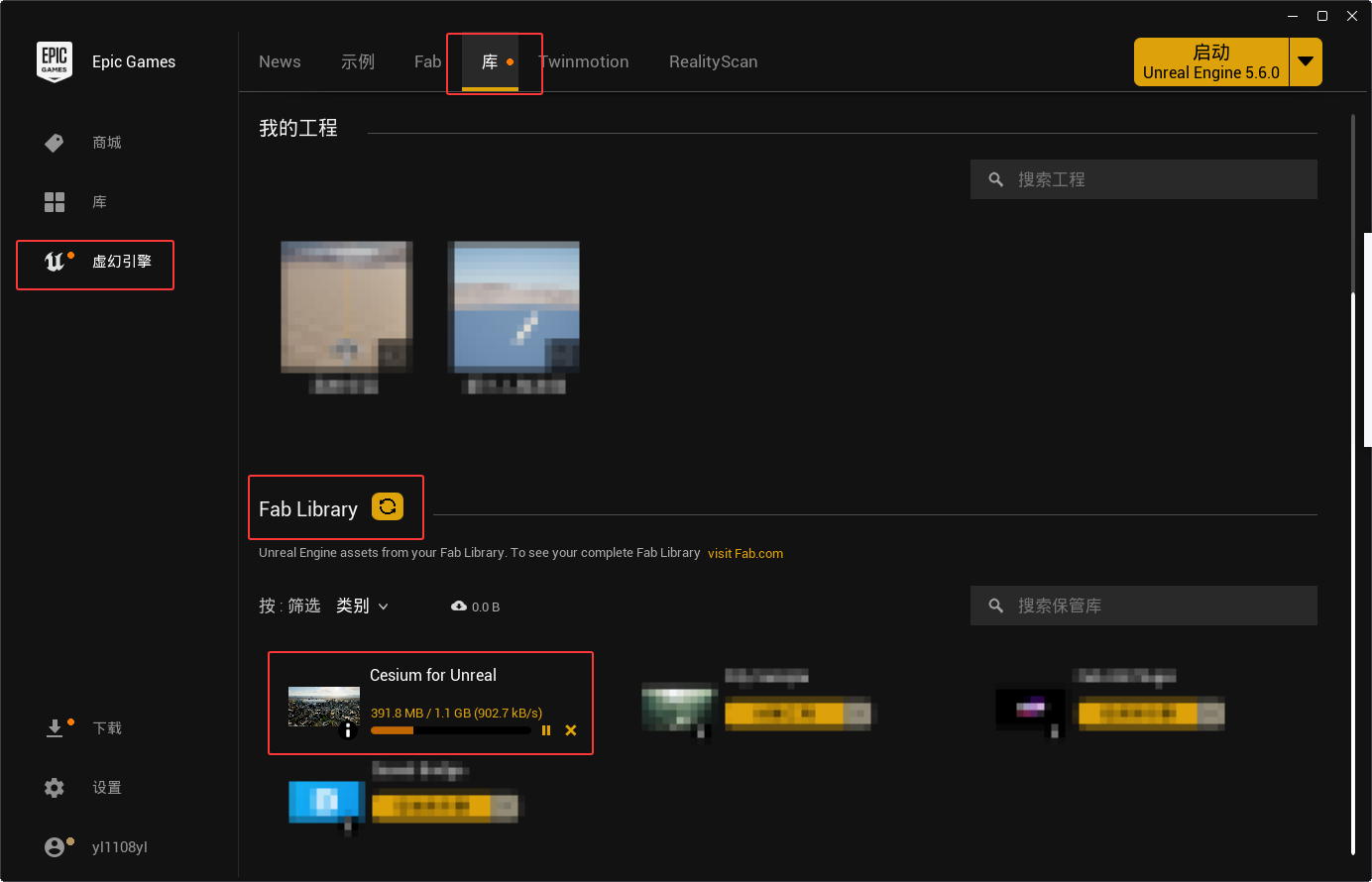Image resolution: width=1372 pixels, height=882 pixels.
Task: Click the 我的工程 section heading
Action: (298, 128)
